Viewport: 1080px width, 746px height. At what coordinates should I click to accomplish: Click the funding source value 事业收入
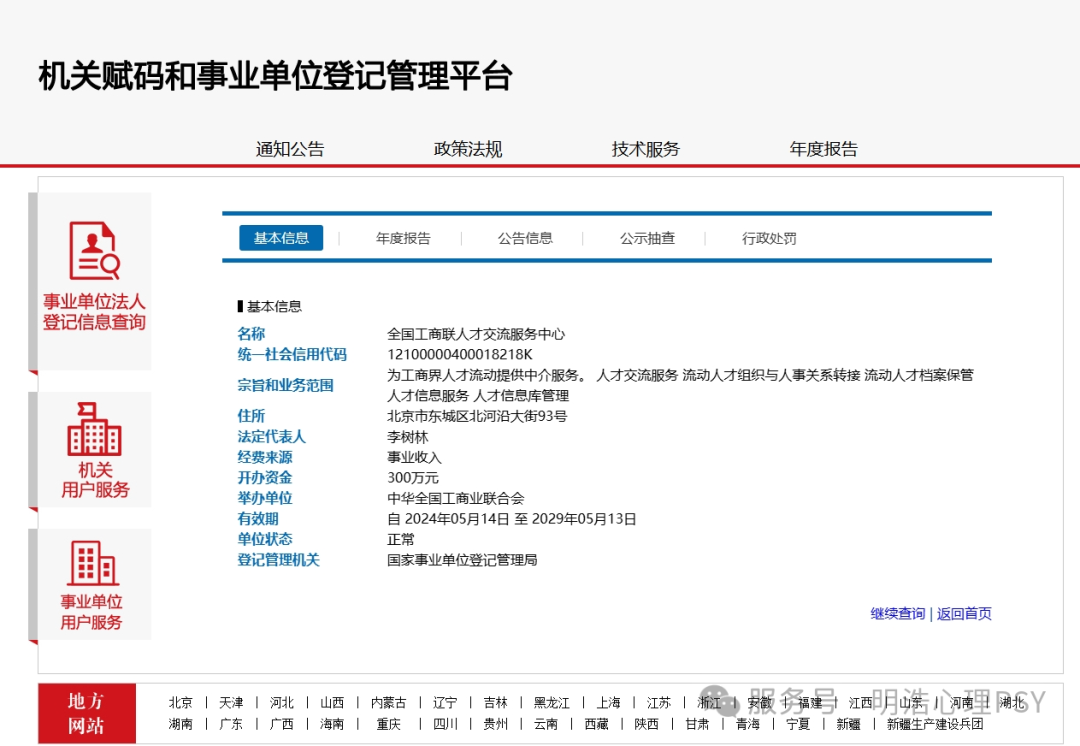[414, 457]
